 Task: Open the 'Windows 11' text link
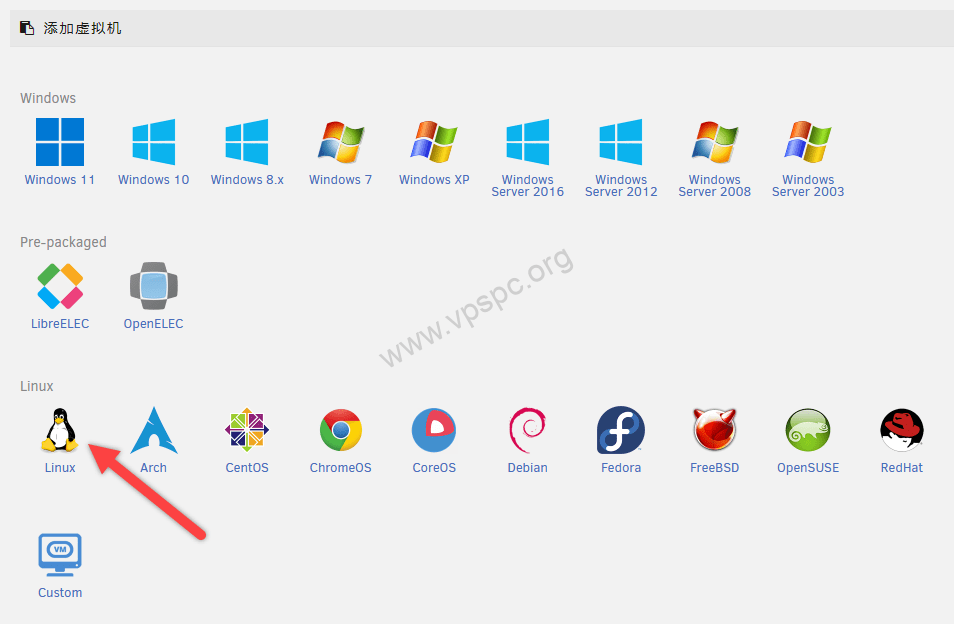click(x=60, y=180)
